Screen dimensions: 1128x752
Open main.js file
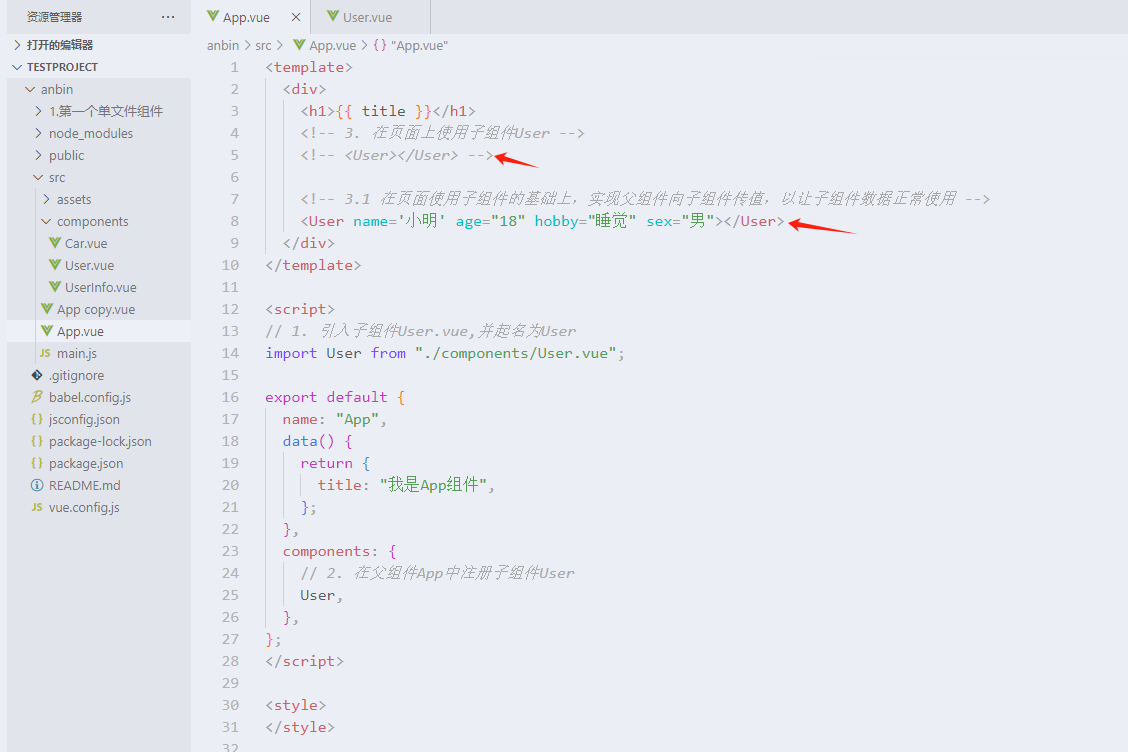click(x=99, y=353)
